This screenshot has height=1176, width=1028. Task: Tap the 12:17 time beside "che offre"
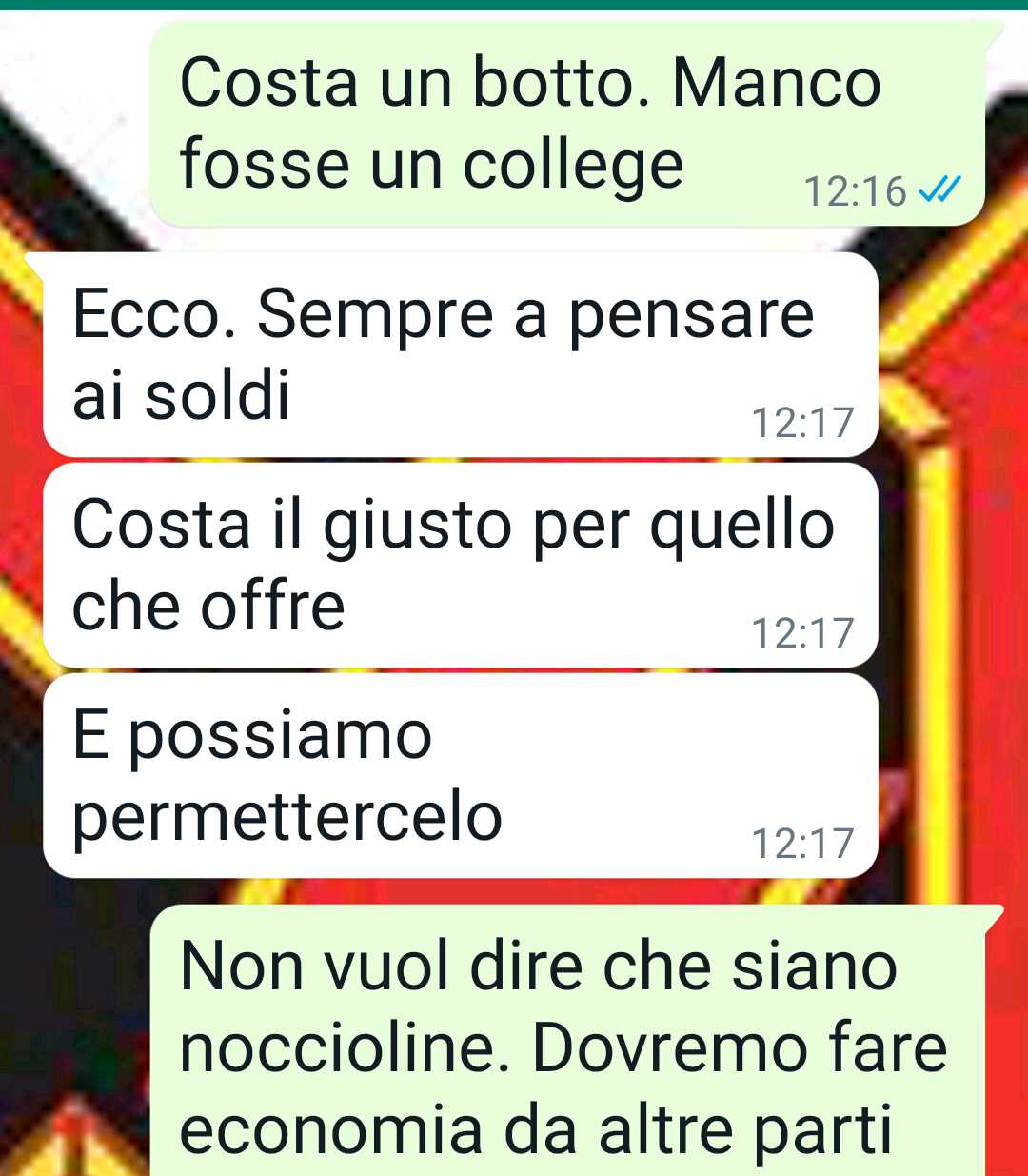pos(803,633)
